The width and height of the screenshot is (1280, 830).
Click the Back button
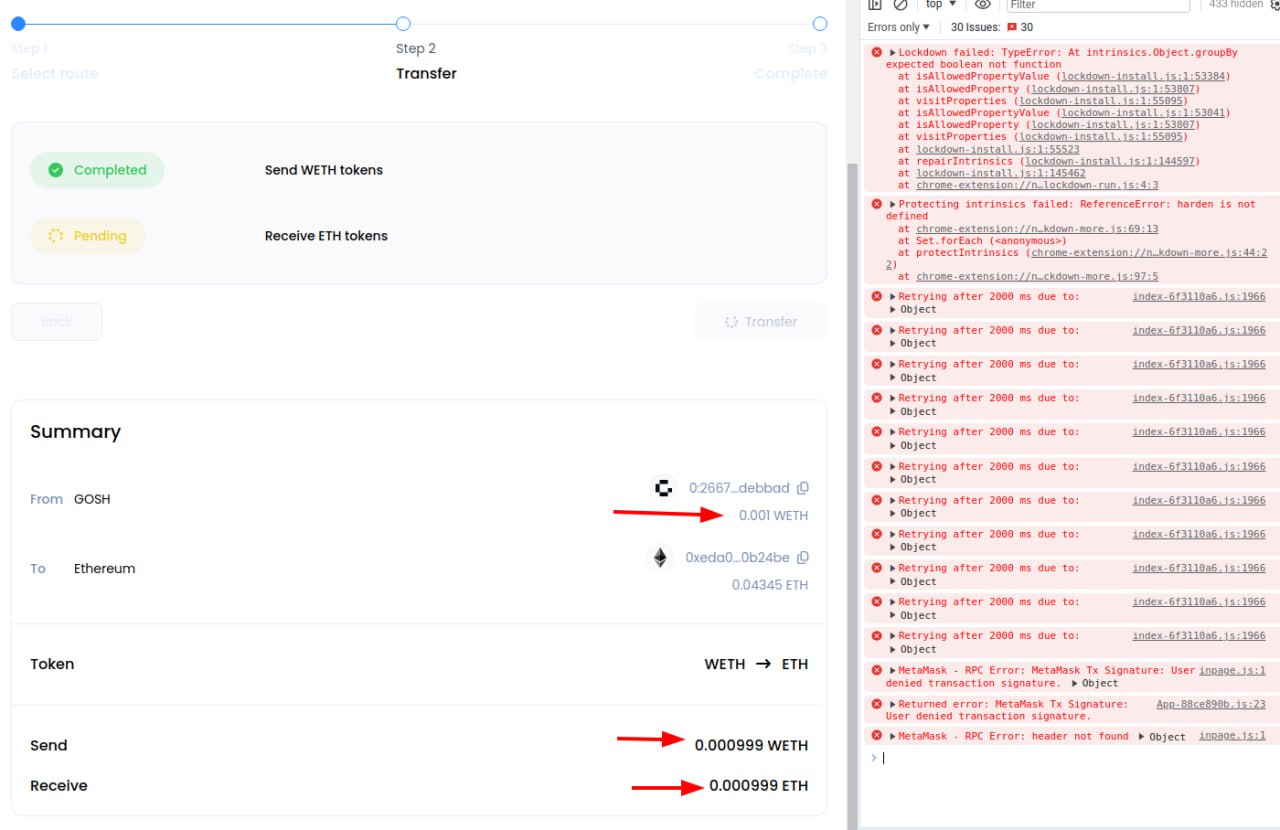[x=57, y=322]
